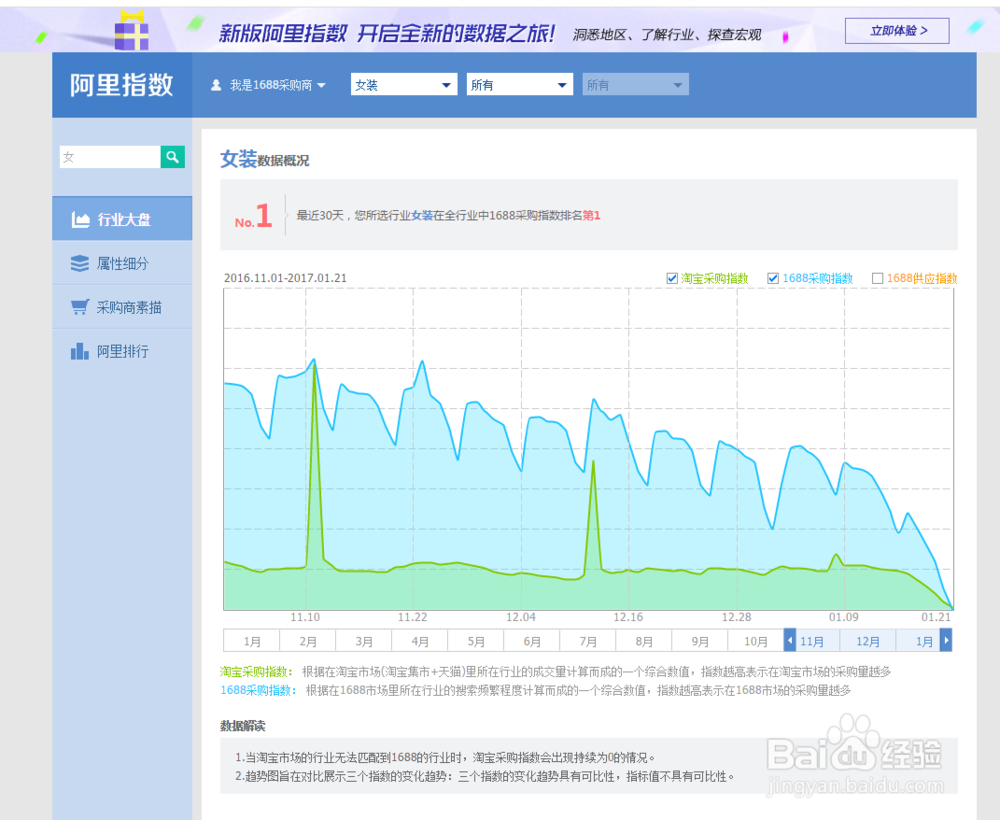This screenshot has height=820, width=1000.
Task: Open the disabled third 所有 dropdown
Action: click(635, 85)
